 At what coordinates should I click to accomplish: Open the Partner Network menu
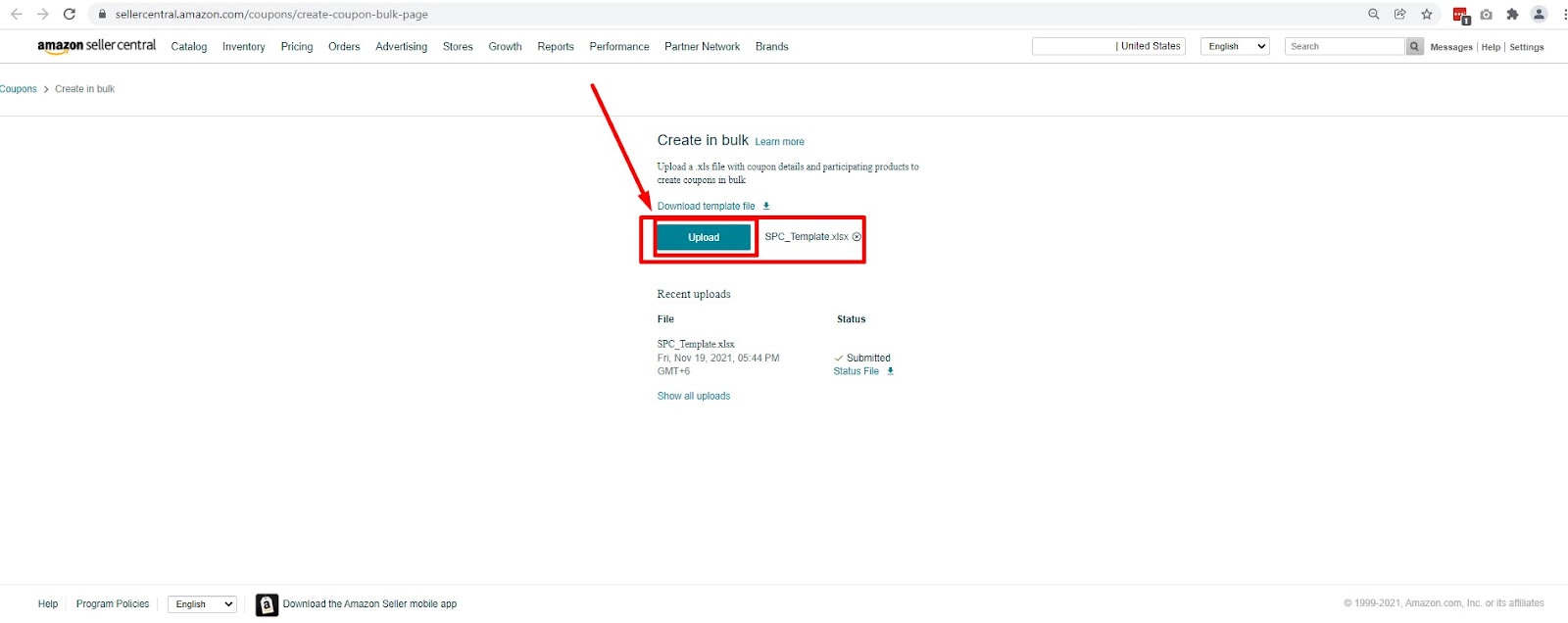702,46
